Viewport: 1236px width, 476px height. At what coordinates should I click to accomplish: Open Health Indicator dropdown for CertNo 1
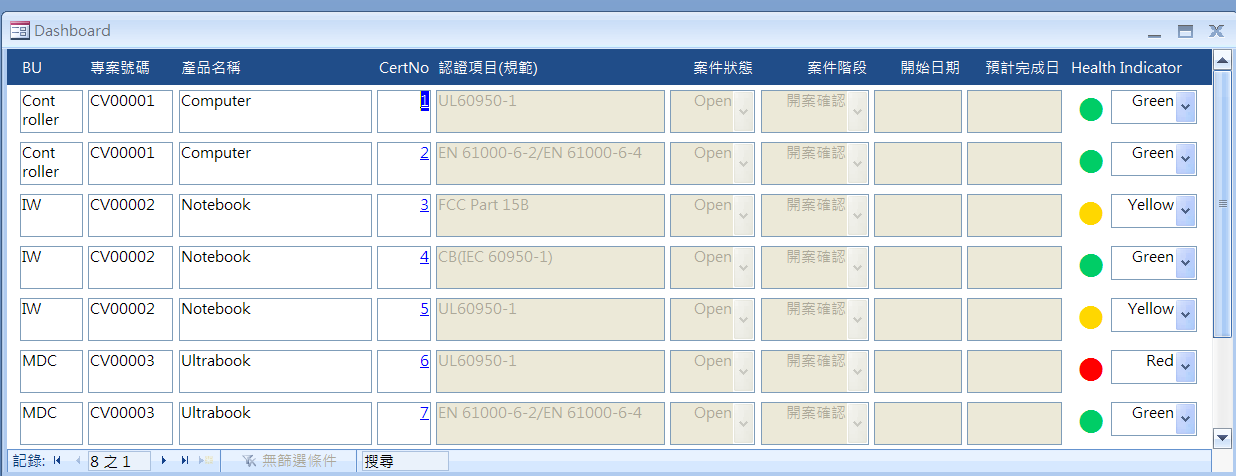point(1186,107)
